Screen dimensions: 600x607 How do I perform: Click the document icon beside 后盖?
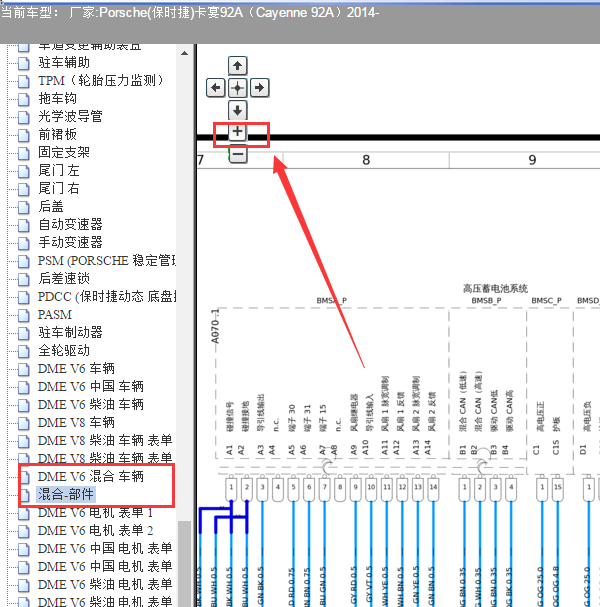[x=24, y=207]
